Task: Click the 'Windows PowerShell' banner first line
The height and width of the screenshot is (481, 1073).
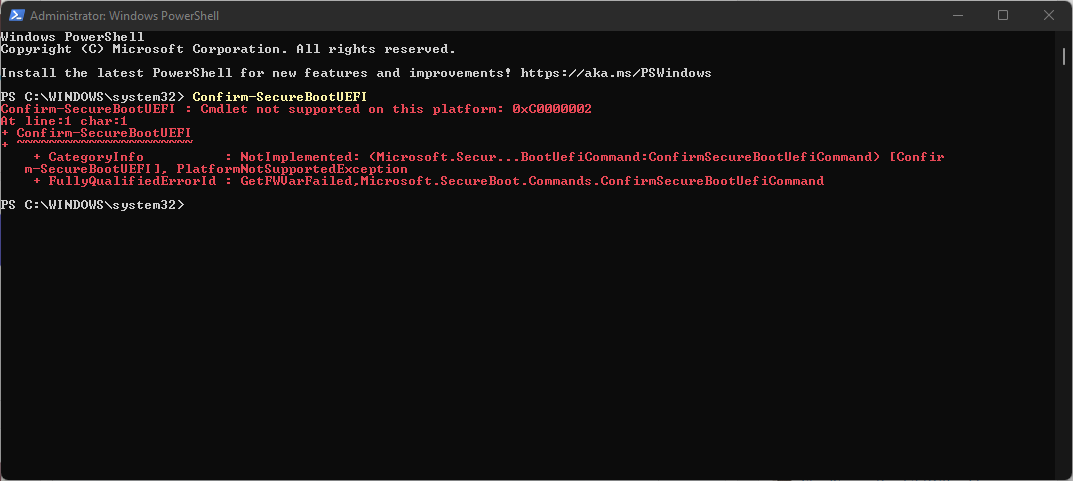Action: coord(72,37)
